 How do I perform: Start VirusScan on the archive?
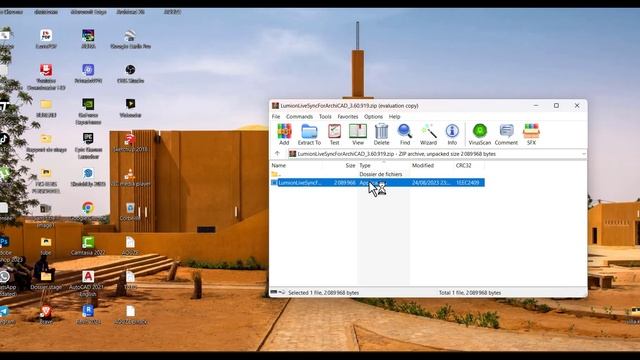coord(480,135)
